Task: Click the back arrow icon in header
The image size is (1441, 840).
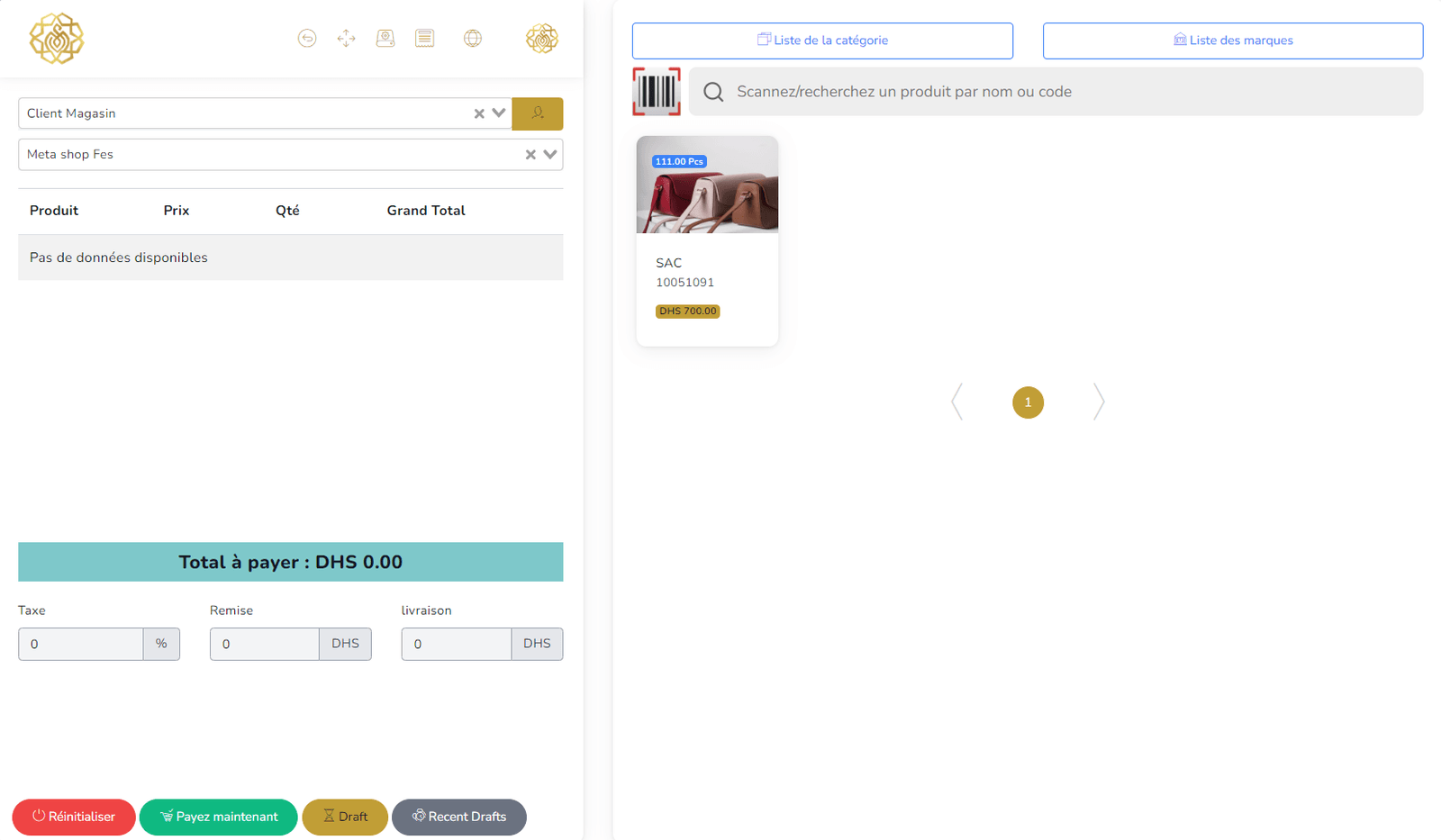Action: click(x=307, y=38)
